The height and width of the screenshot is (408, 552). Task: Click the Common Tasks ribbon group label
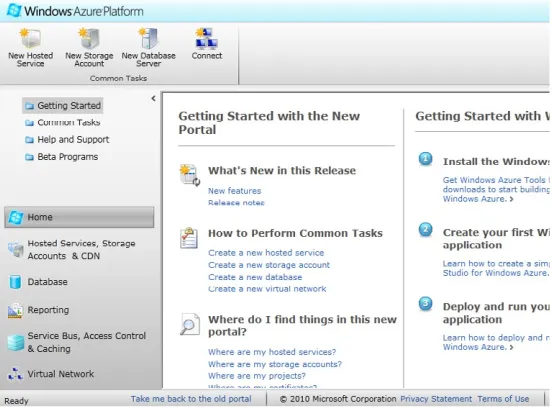pos(118,78)
